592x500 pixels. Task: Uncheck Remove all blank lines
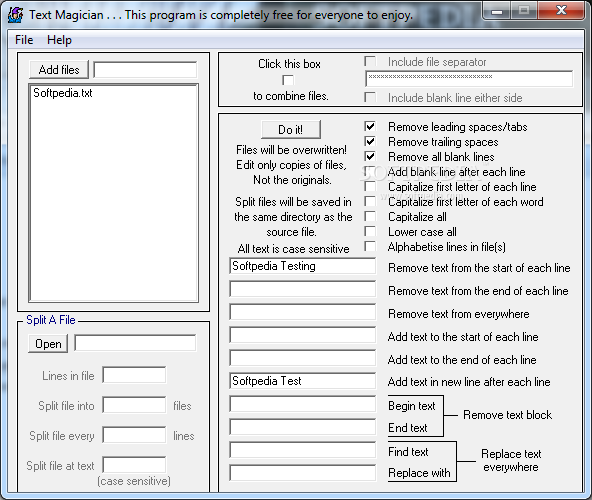(x=370, y=156)
